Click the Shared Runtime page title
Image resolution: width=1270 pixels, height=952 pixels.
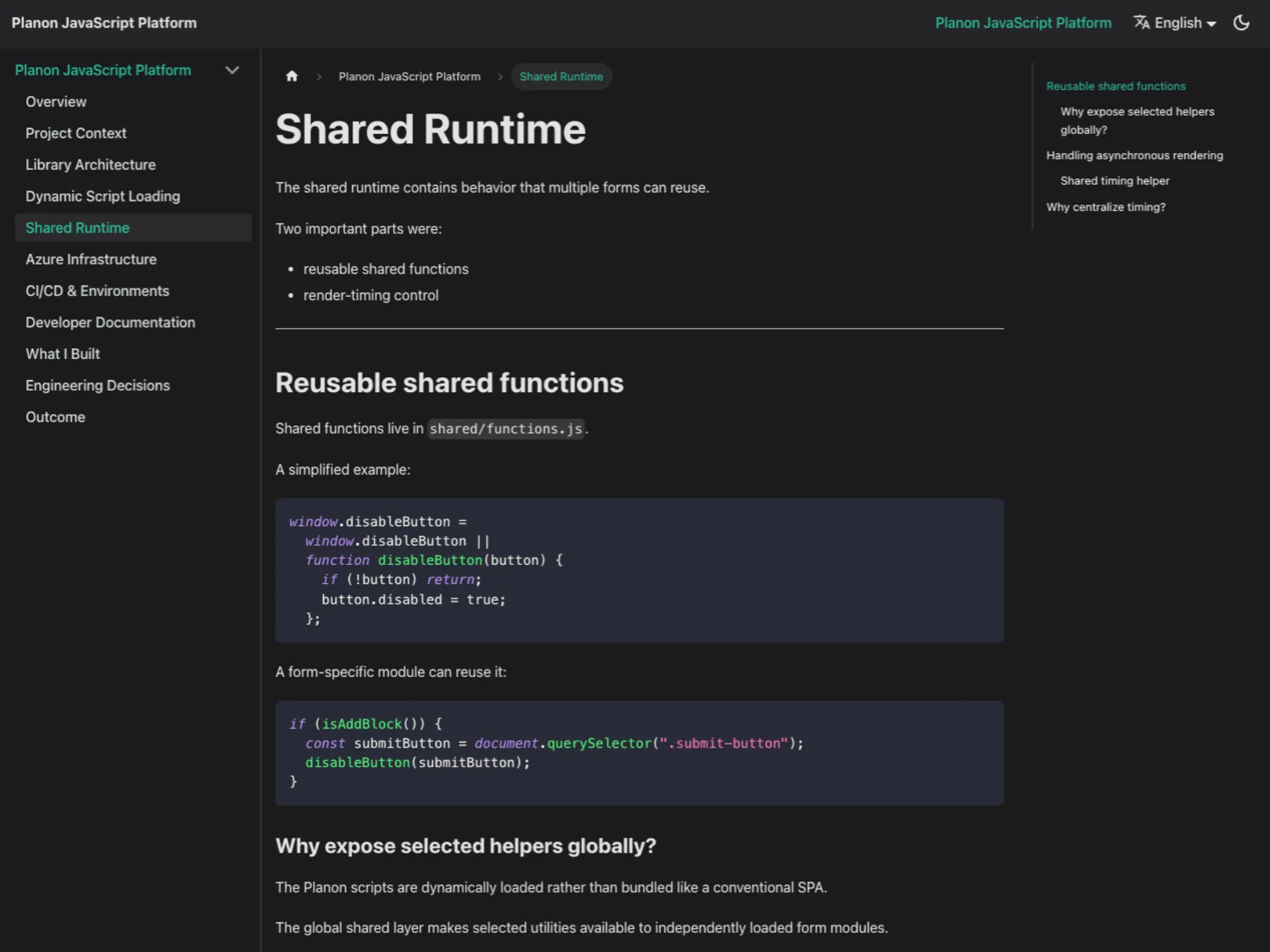click(x=430, y=129)
